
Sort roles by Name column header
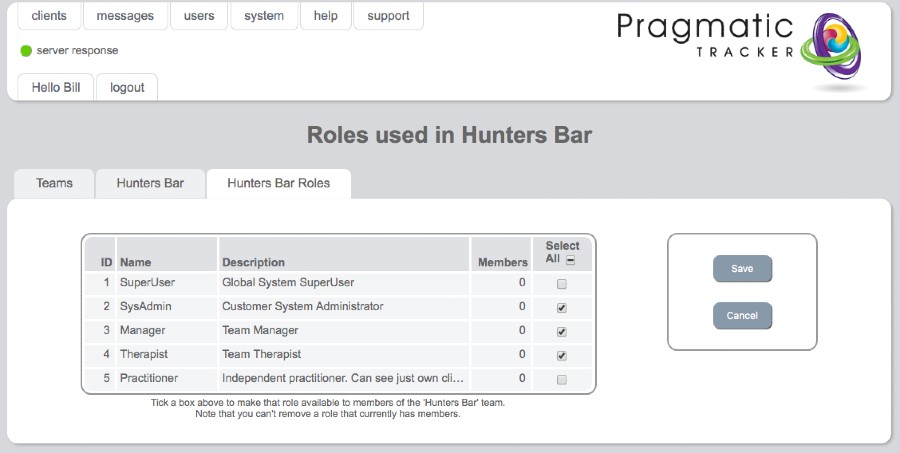[135, 262]
